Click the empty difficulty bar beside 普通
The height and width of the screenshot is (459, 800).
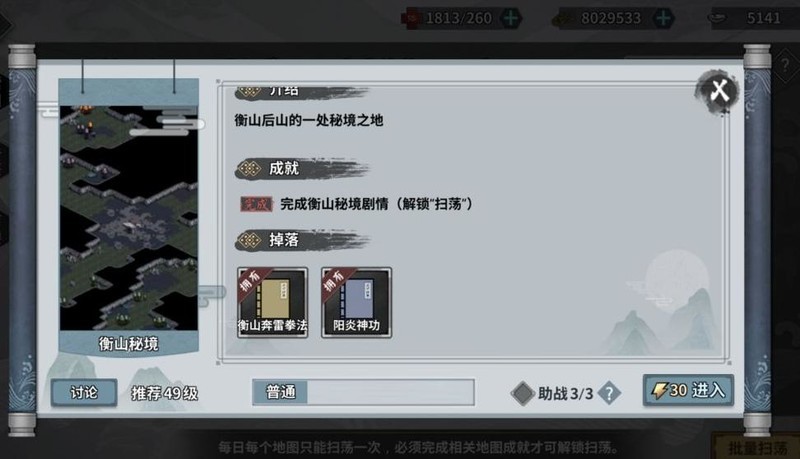[390, 392]
